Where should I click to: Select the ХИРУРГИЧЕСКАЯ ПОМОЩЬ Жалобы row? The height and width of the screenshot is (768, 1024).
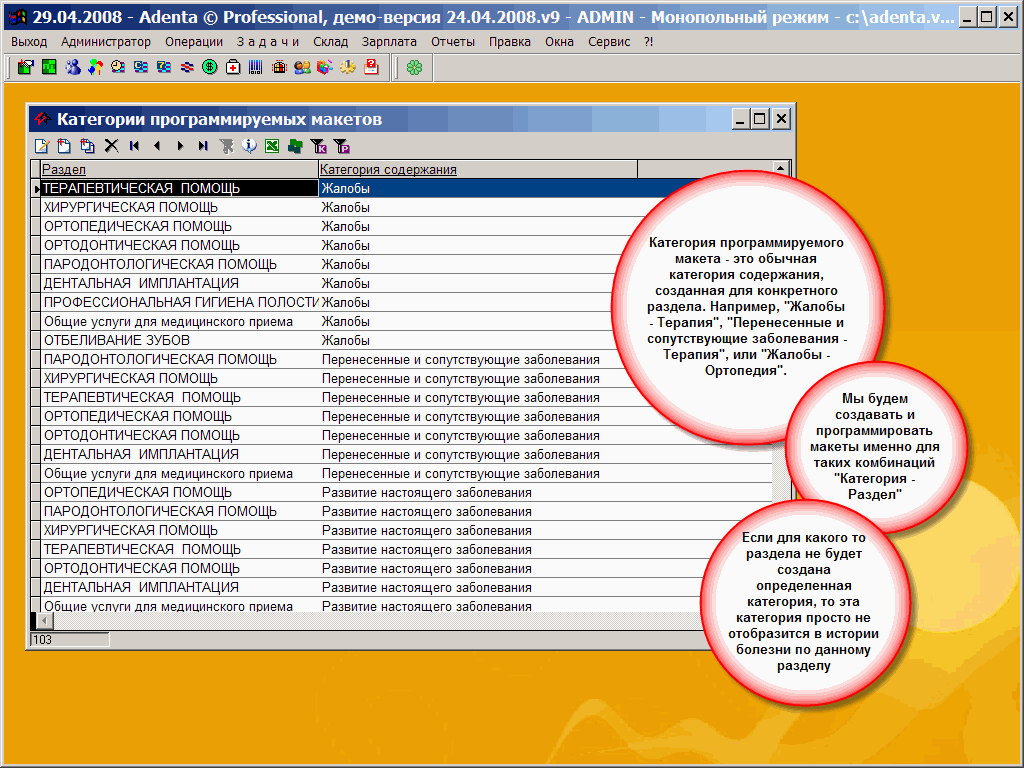tap(130, 208)
